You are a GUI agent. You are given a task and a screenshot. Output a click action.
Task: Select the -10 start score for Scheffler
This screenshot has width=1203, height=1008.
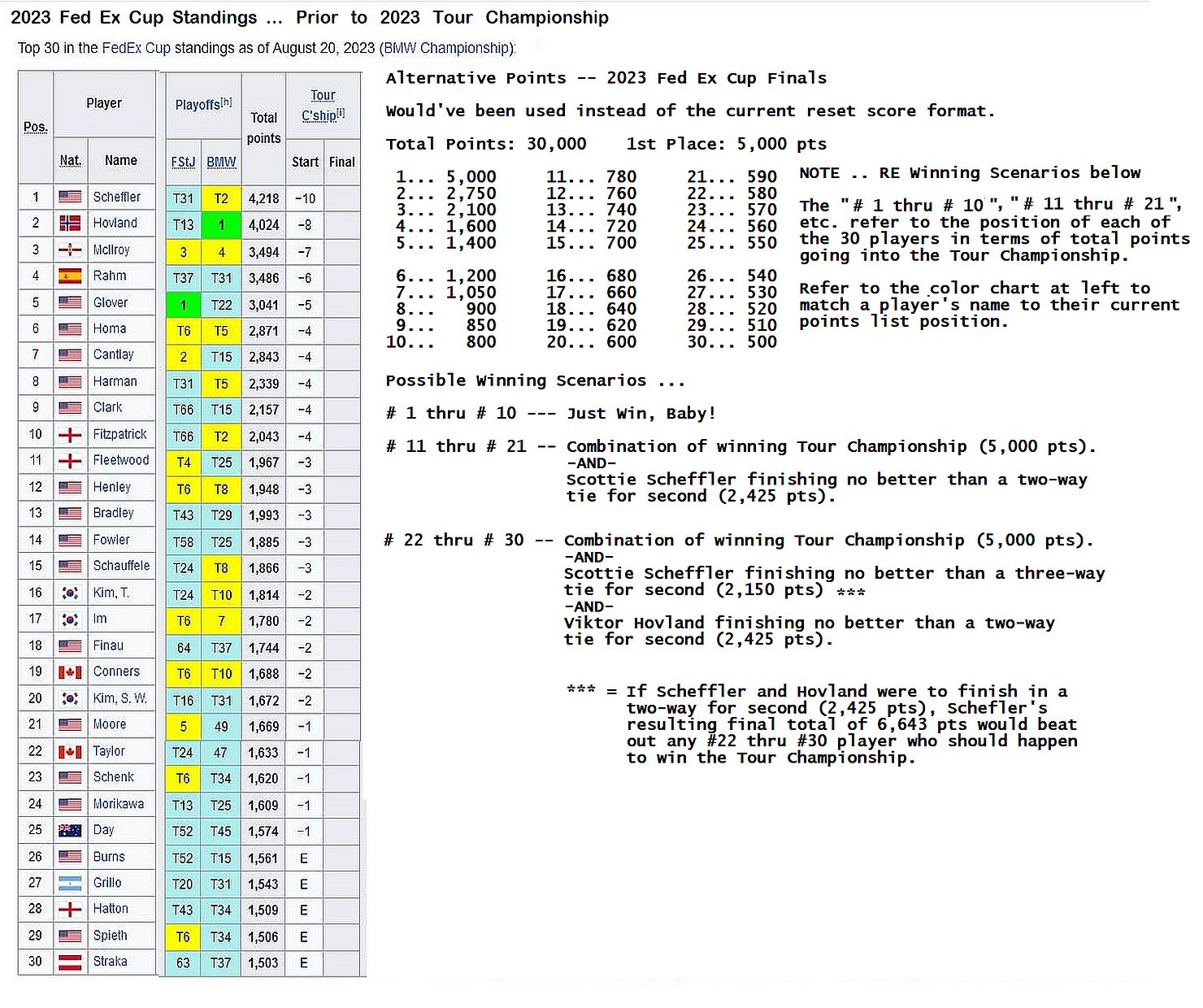point(305,198)
